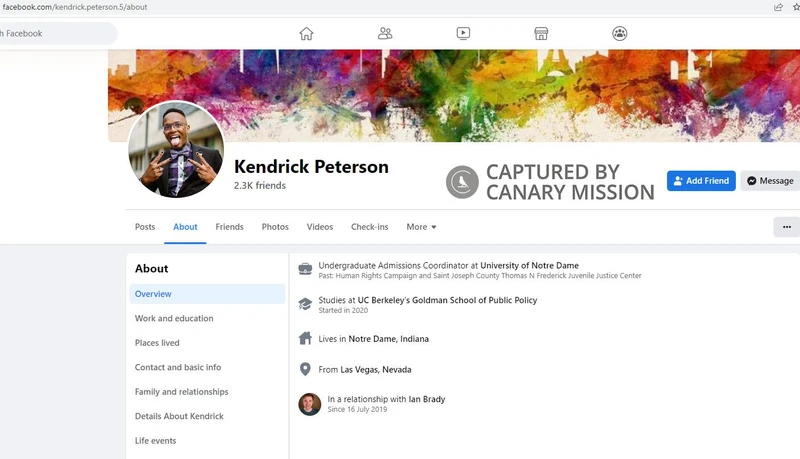Open the Las Vegas, Nevada link
800x459 pixels.
(x=376, y=369)
